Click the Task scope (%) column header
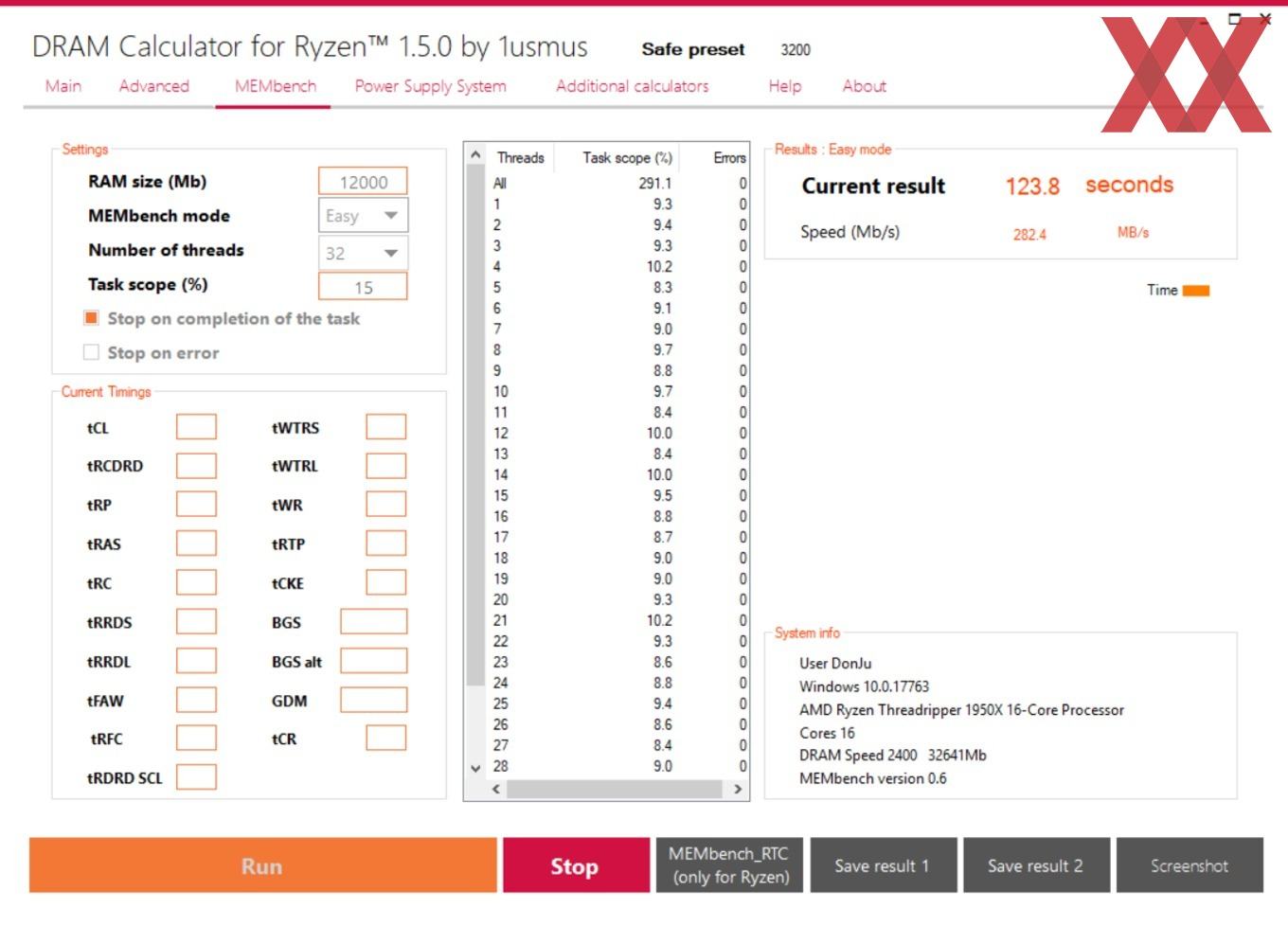Viewport: 1288px width, 944px height. click(x=627, y=157)
